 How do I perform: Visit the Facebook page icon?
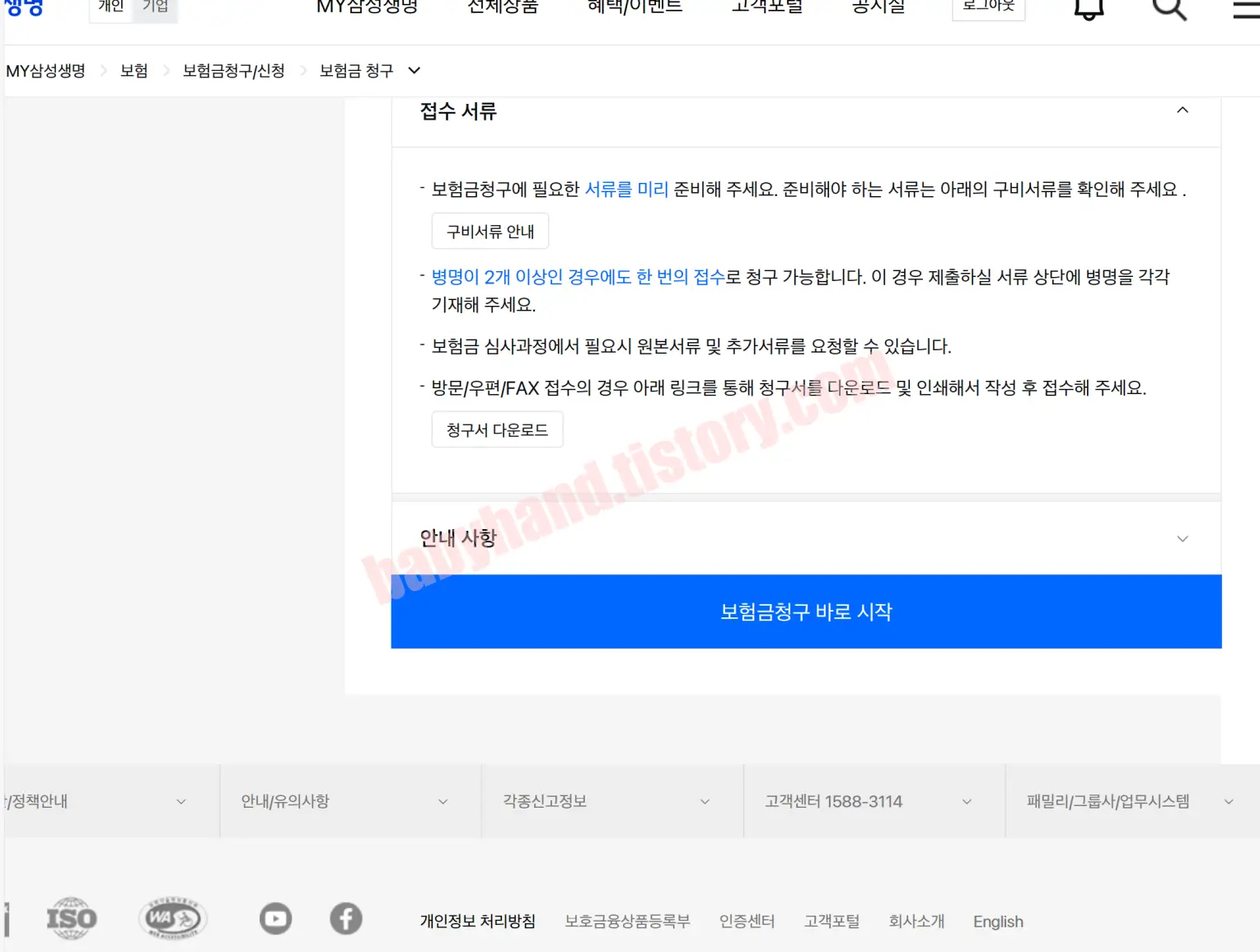pyautogui.click(x=346, y=918)
